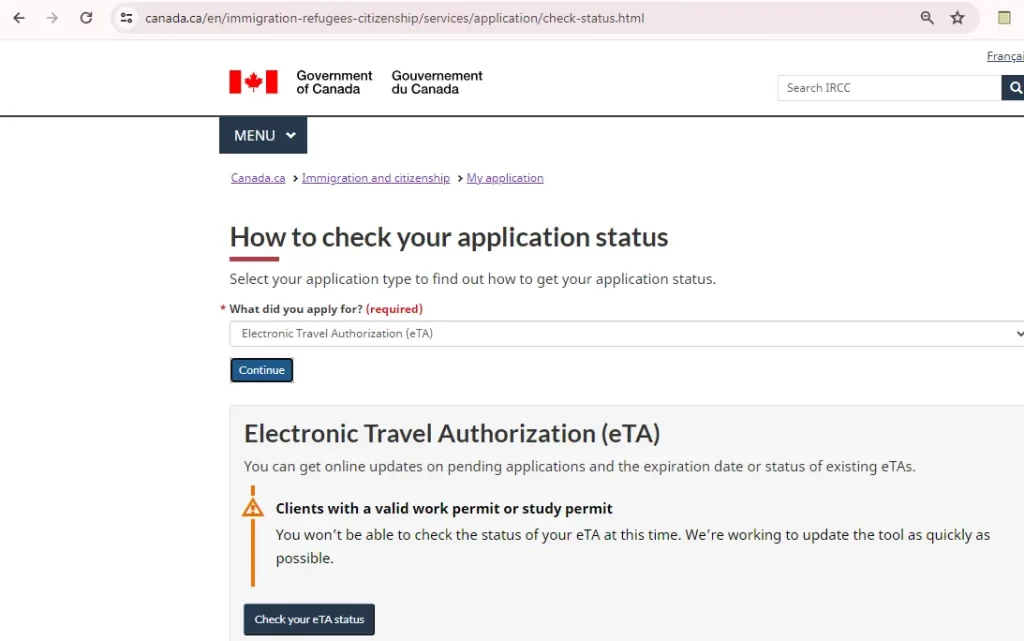Switch site language via the Français link

[x=1004, y=56]
